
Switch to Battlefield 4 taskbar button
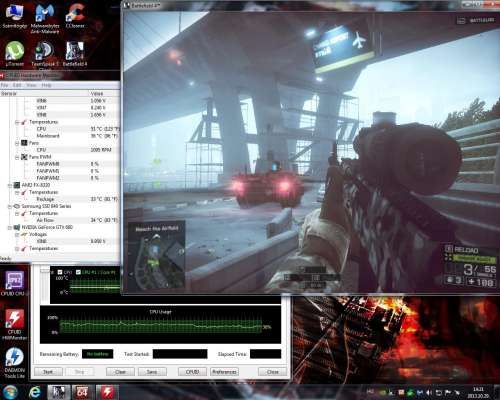59,392
